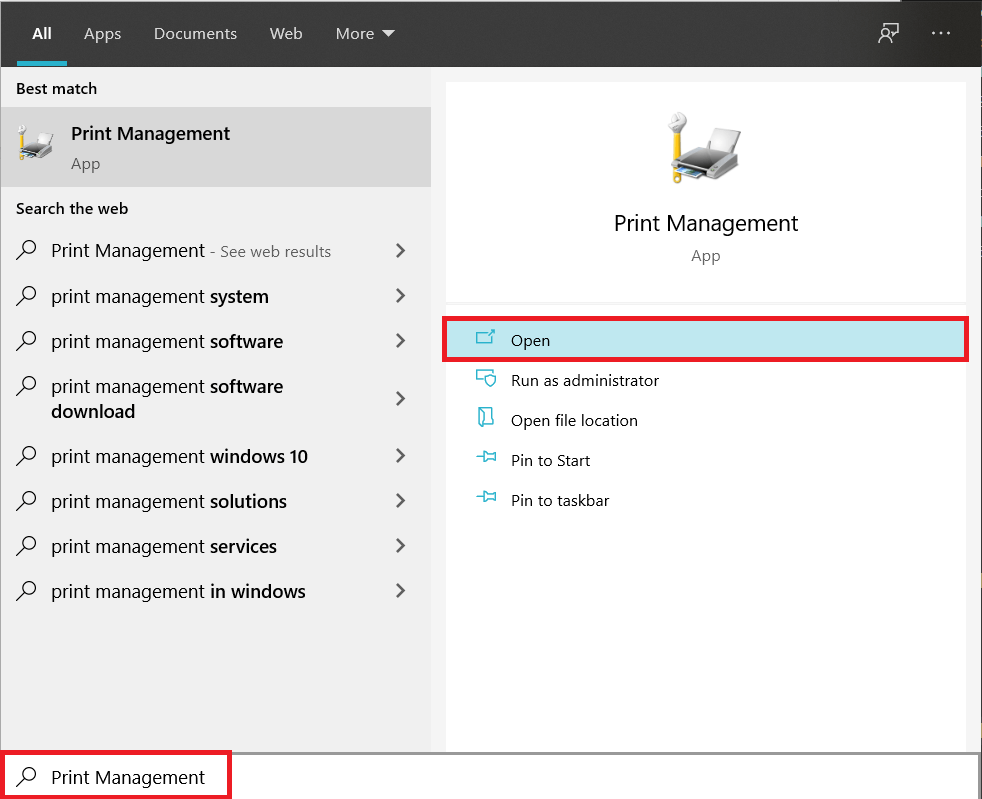Expand 'print management windows 10' arrow
The width and height of the screenshot is (982, 799).
[400, 456]
